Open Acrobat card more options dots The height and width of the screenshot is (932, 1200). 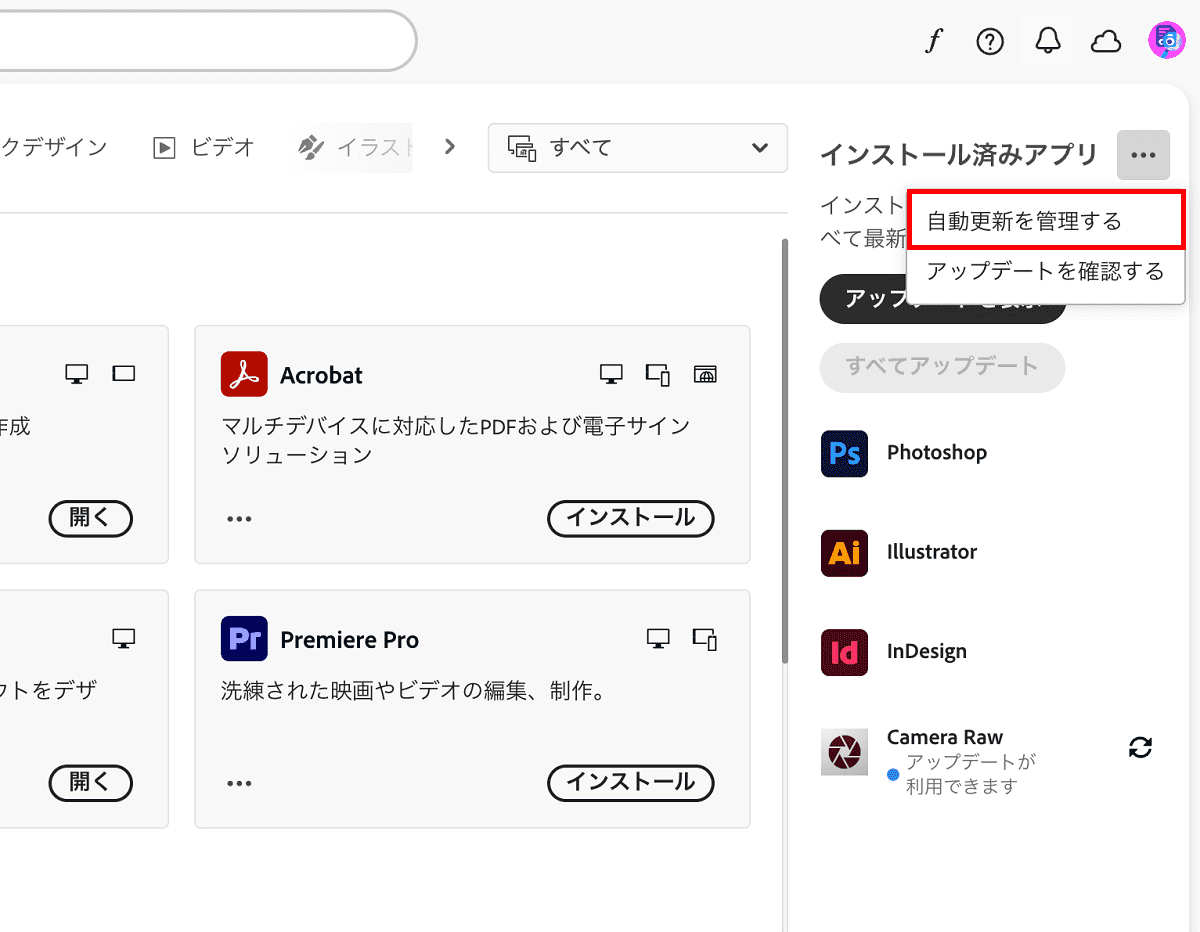[239, 519]
